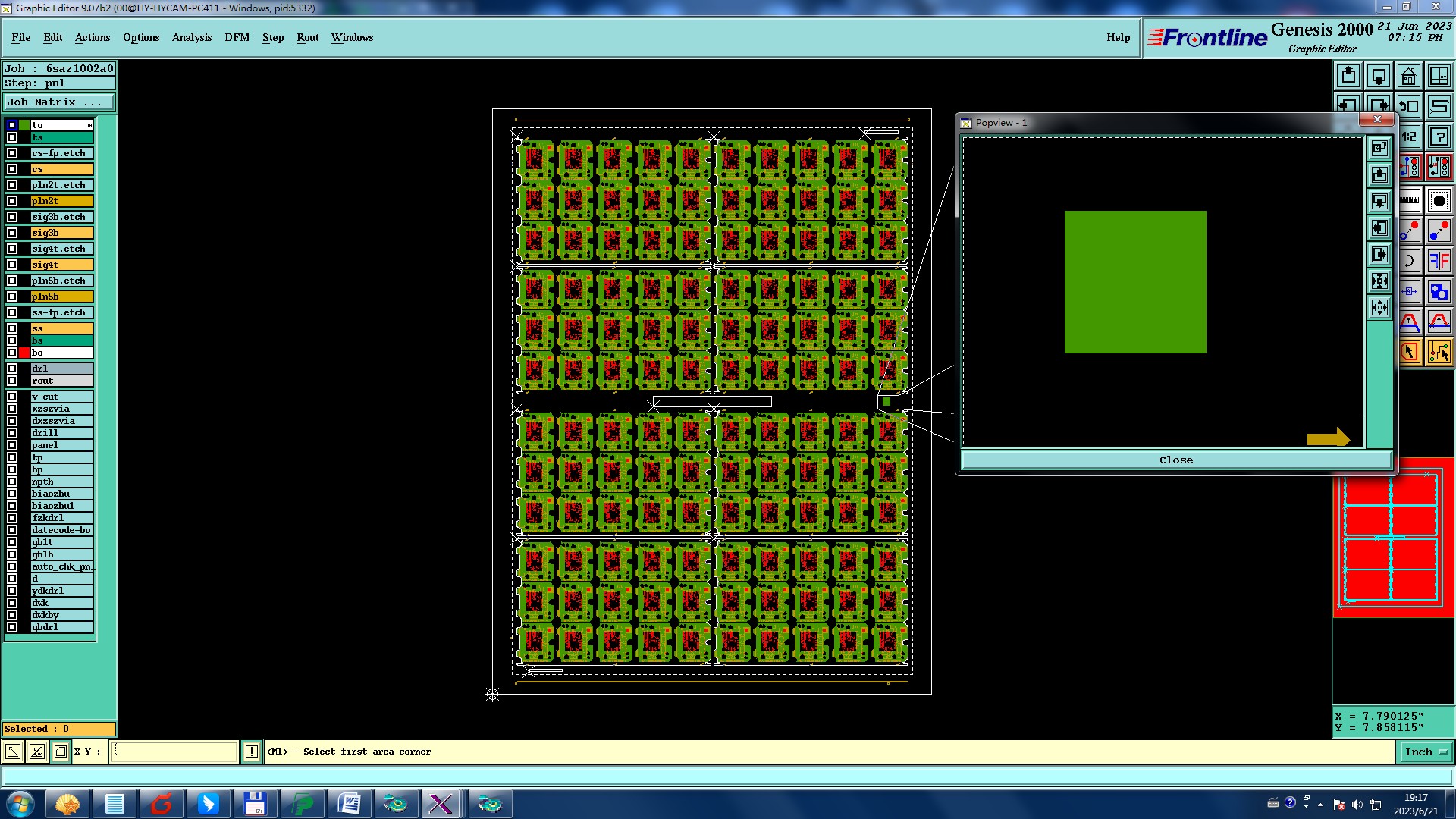
Task: Click the Help button
Action: pyautogui.click(x=1118, y=37)
